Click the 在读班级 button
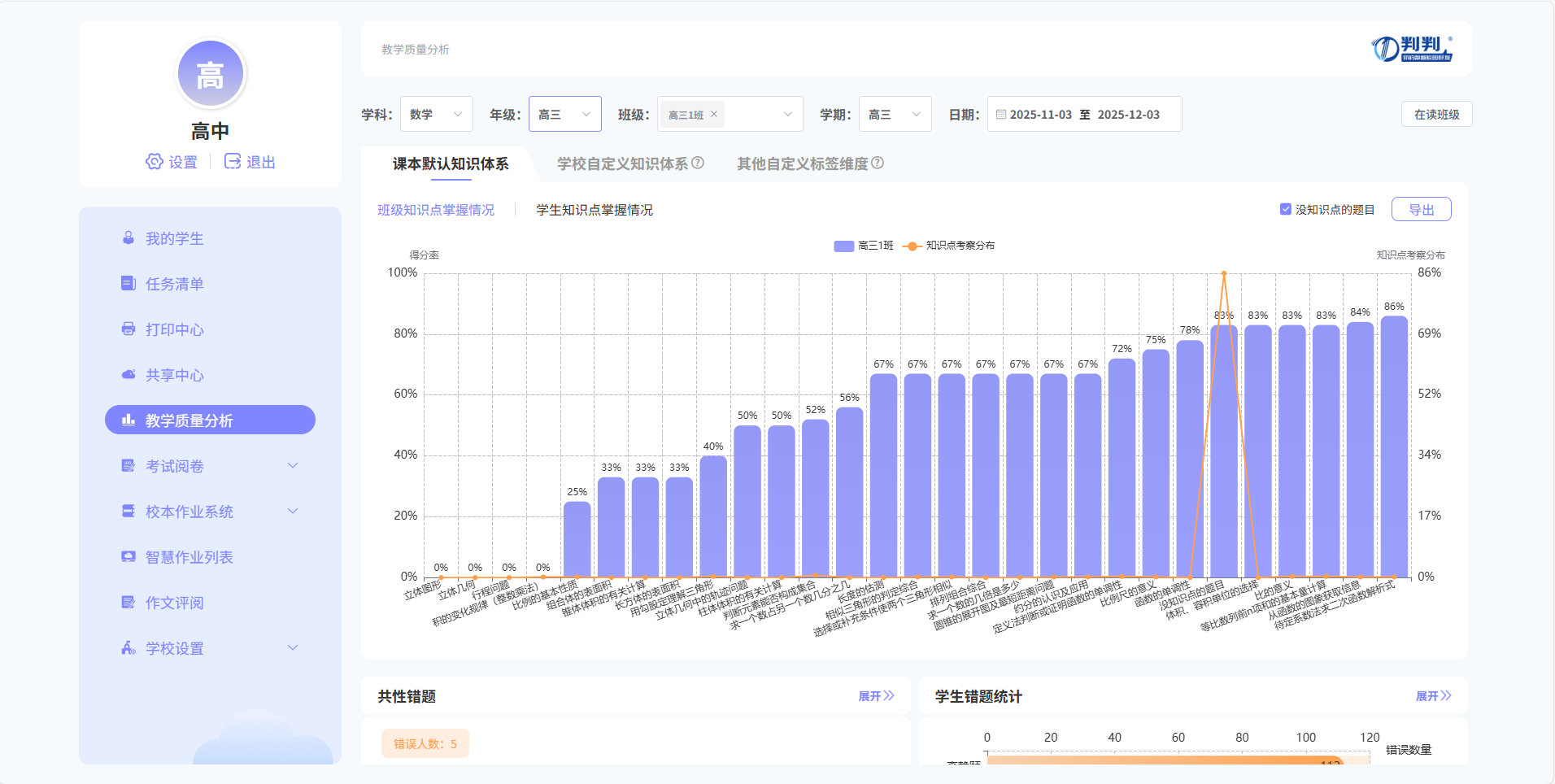Image resolution: width=1555 pixels, height=784 pixels. click(x=1436, y=114)
